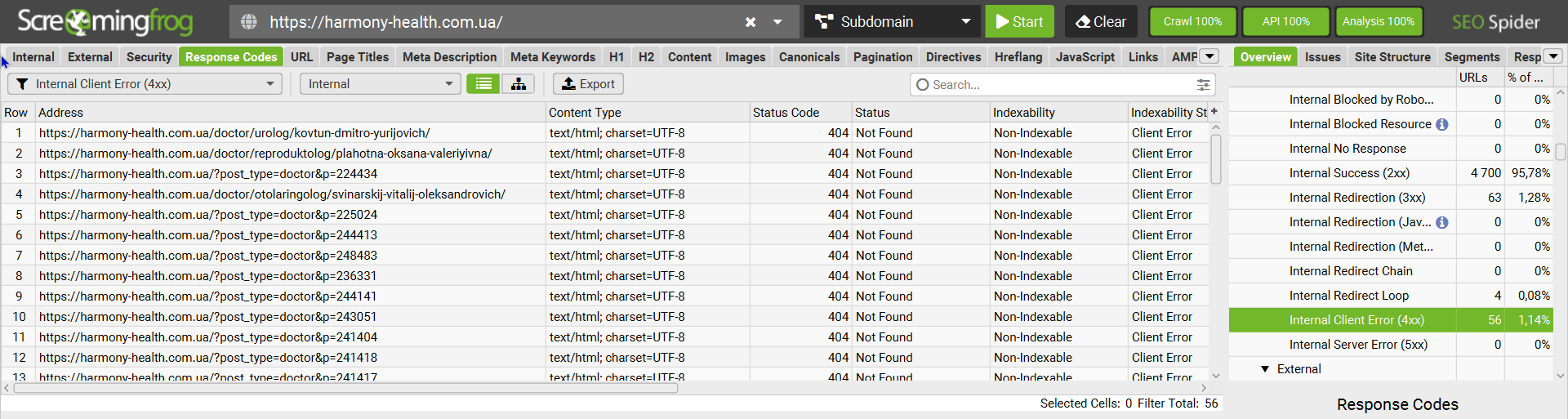Click the plus icon to add columns
The height and width of the screenshot is (419, 1568).
(1214, 111)
